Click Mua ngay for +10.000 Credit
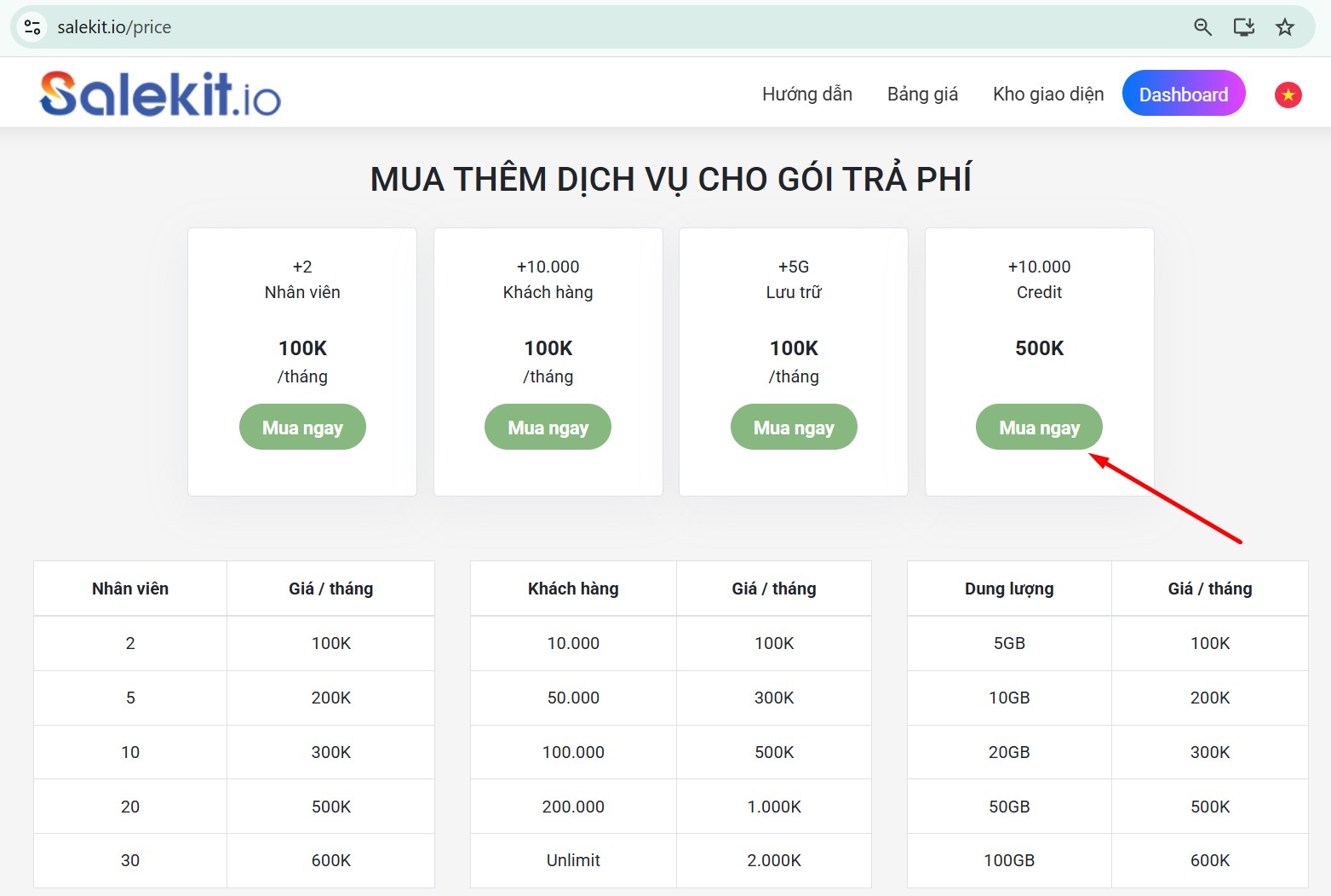The image size is (1331, 896). point(1039,428)
